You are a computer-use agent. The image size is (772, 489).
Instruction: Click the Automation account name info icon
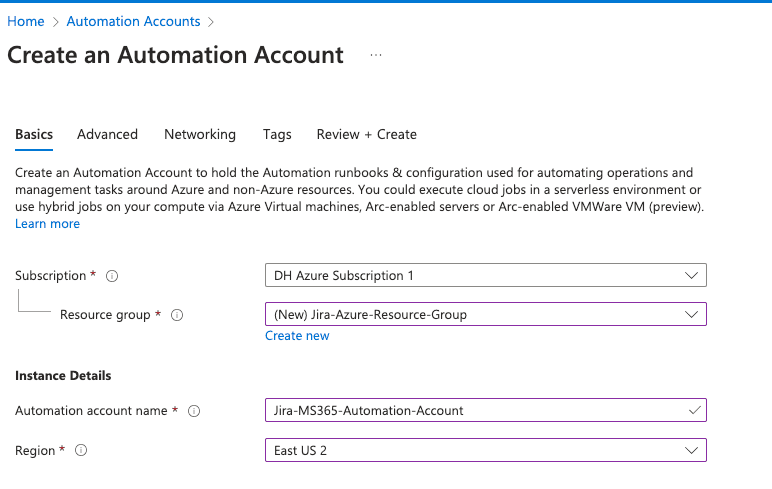pyautogui.click(x=194, y=411)
